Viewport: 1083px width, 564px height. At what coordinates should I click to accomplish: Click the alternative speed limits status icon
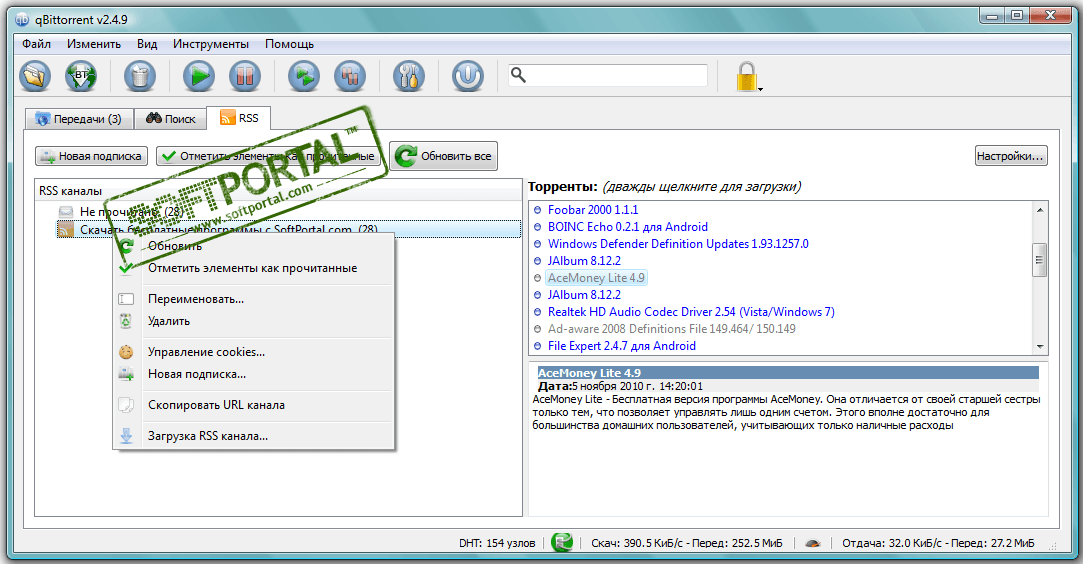[x=813, y=543]
